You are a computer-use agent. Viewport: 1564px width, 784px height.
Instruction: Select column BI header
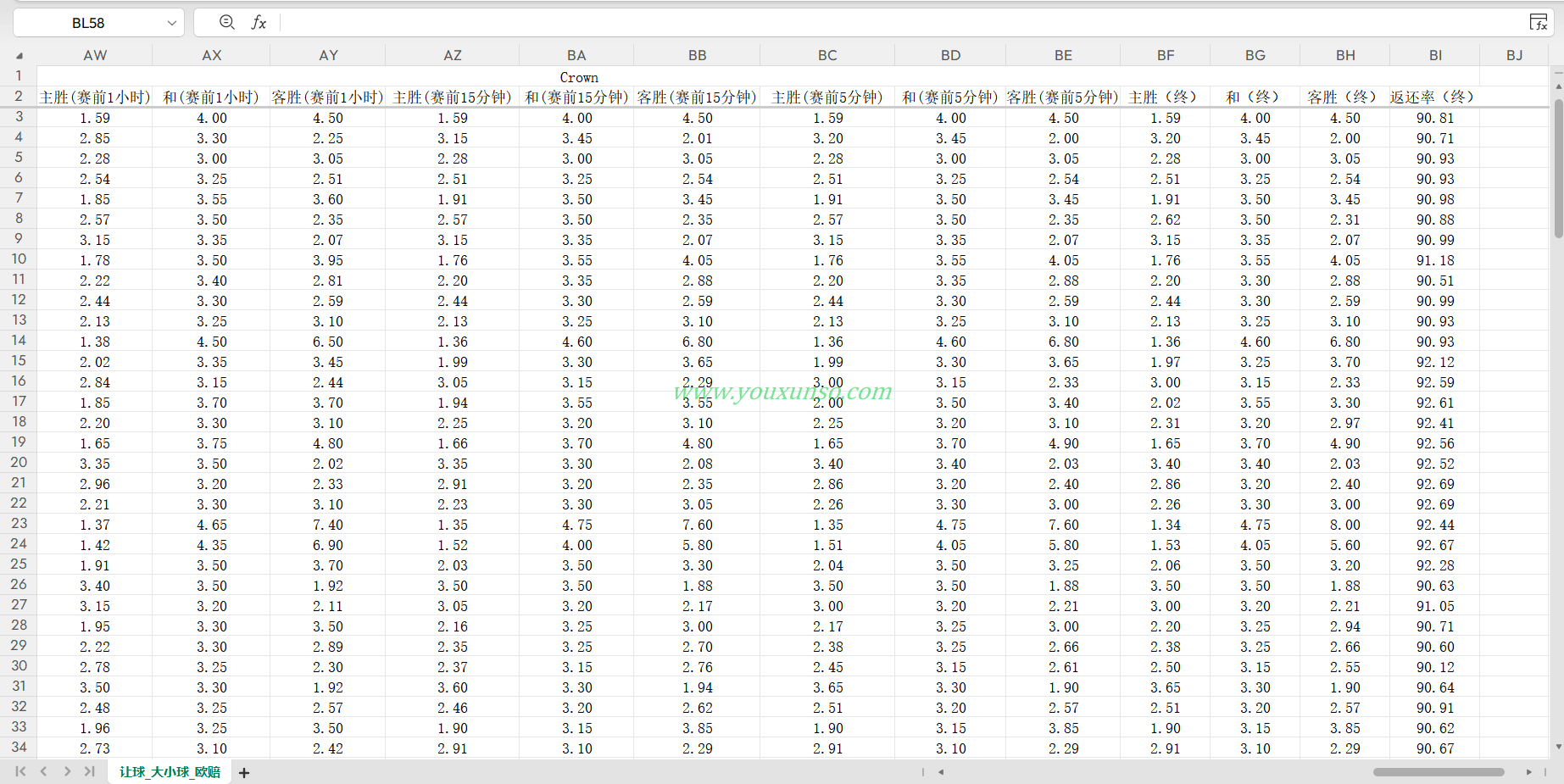(1435, 55)
